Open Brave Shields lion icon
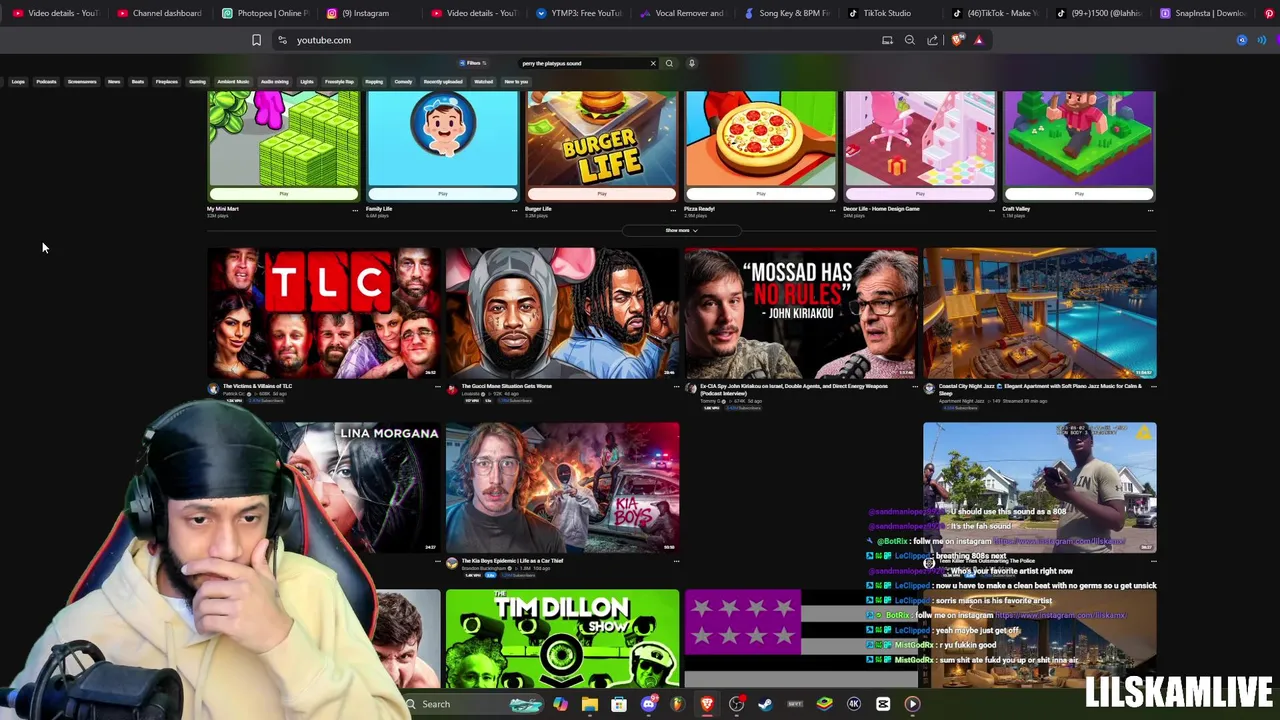Screen dimensions: 1280x720 [x=958, y=40]
